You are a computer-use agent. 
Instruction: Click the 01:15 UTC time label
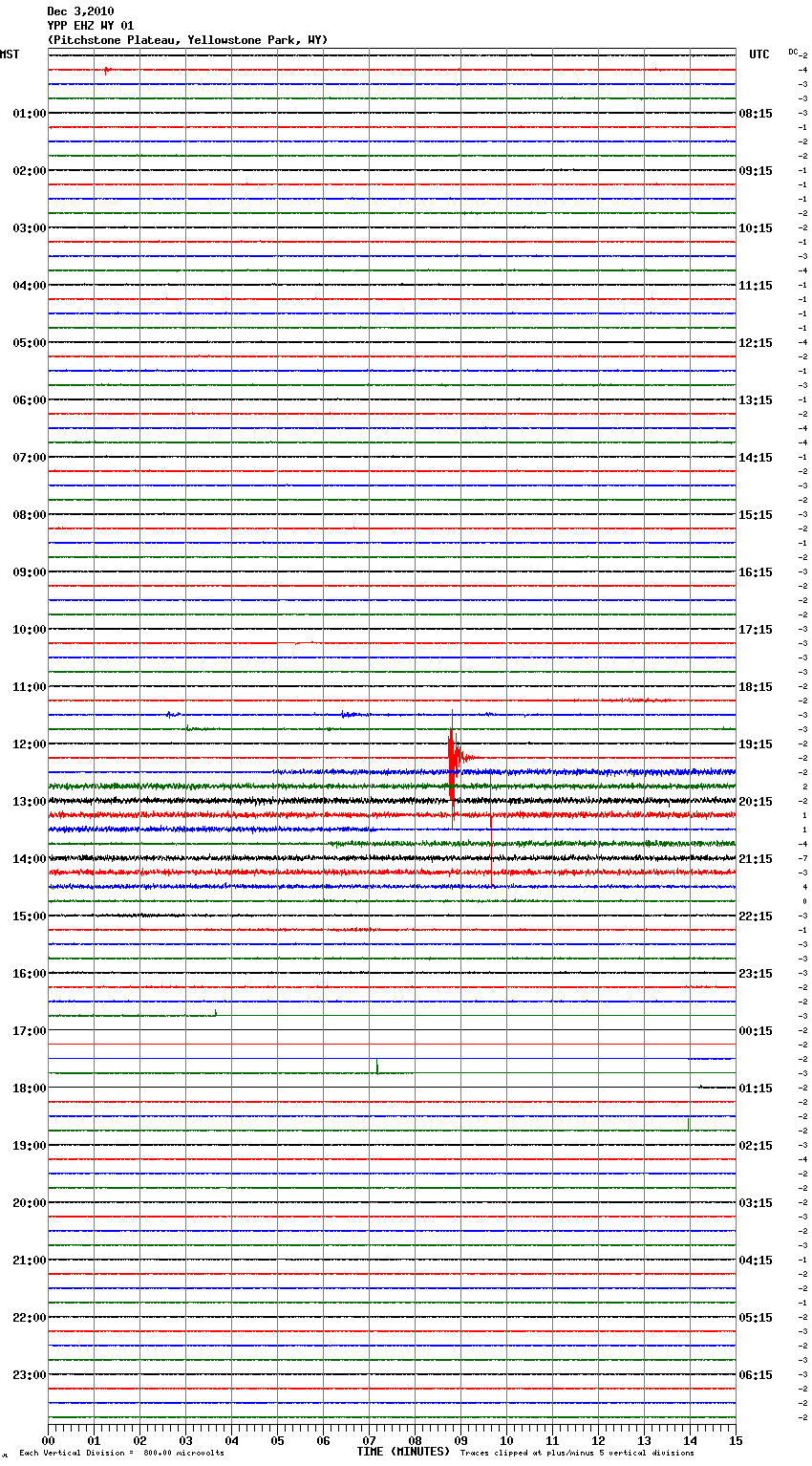(x=756, y=1089)
